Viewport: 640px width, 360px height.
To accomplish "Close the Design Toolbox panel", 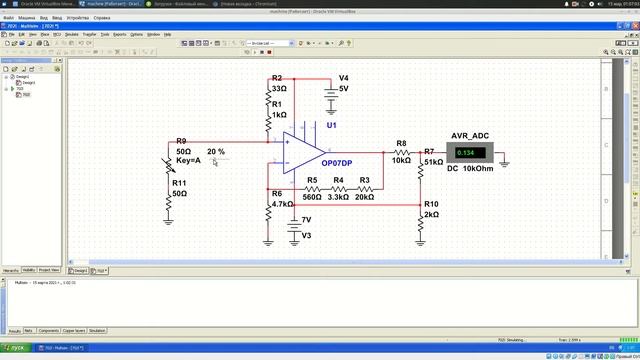I will (60, 60).
